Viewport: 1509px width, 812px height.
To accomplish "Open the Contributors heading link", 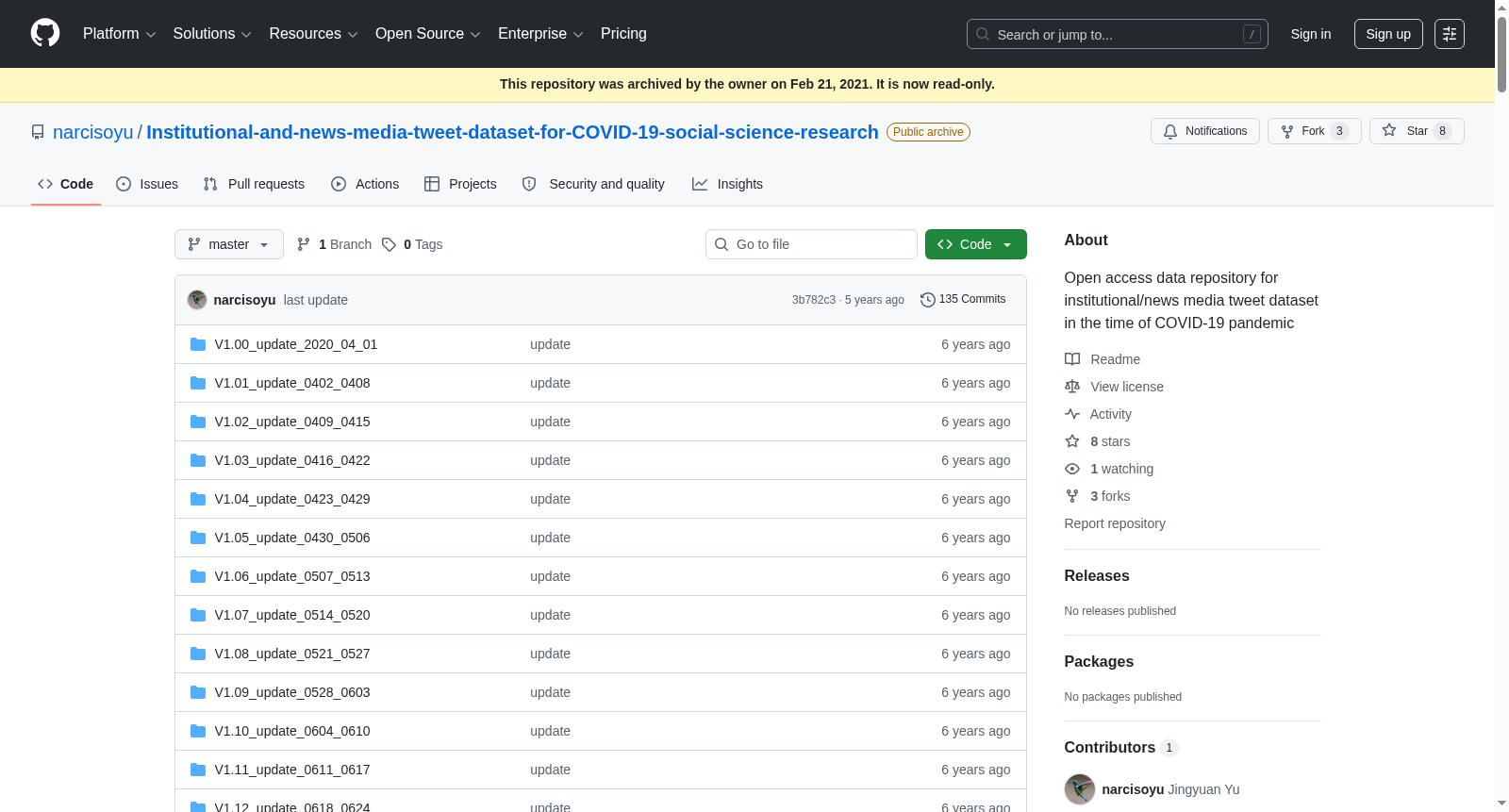I will (1120, 748).
